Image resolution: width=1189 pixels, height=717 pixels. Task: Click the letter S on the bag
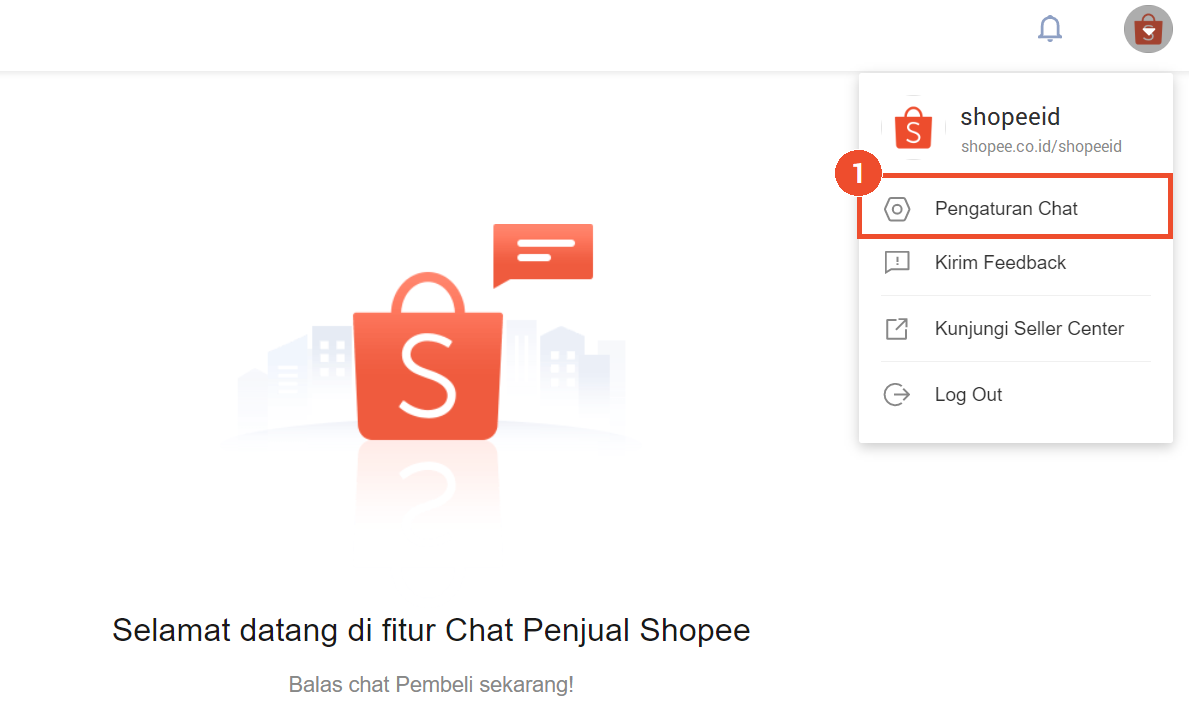point(428,377)
